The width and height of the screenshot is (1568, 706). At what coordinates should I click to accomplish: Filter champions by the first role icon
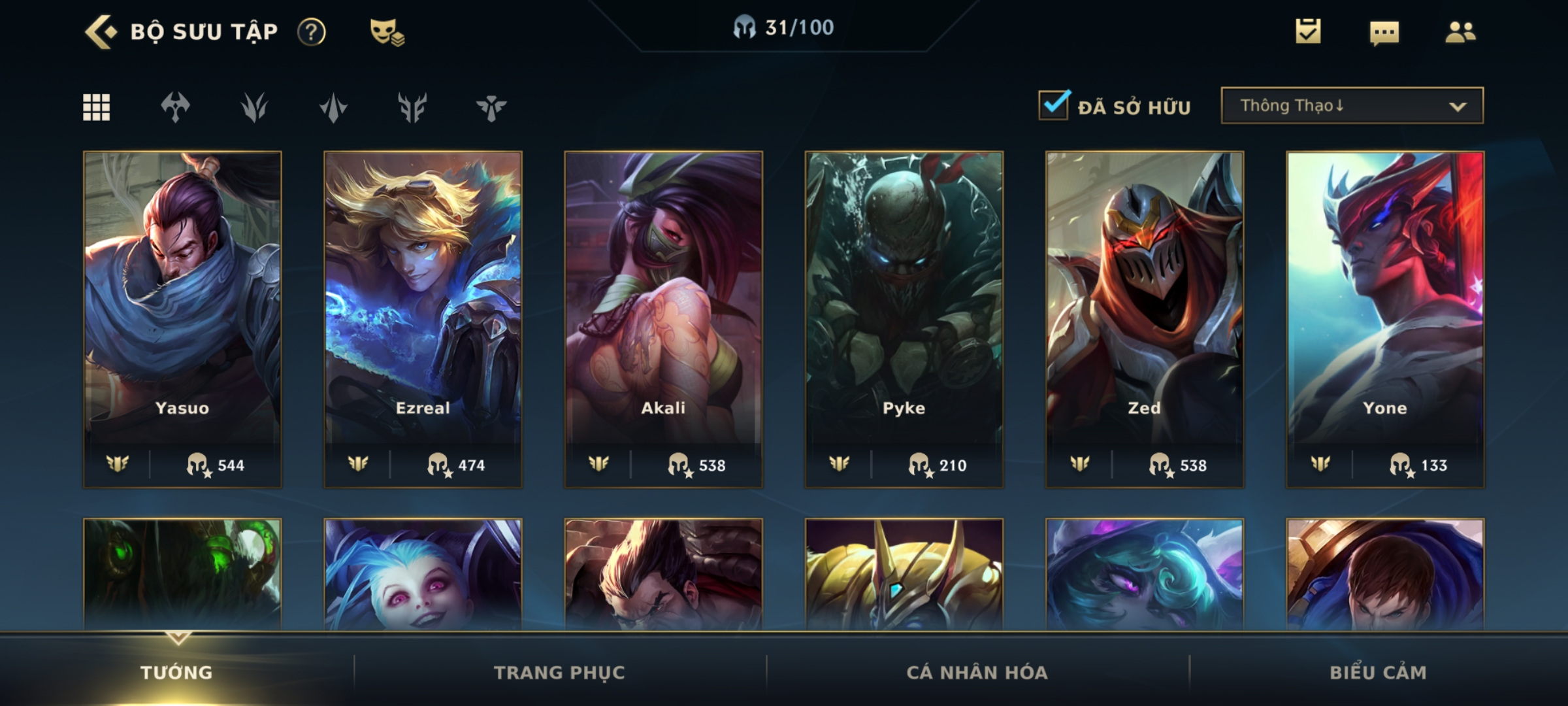click(175, 107)
